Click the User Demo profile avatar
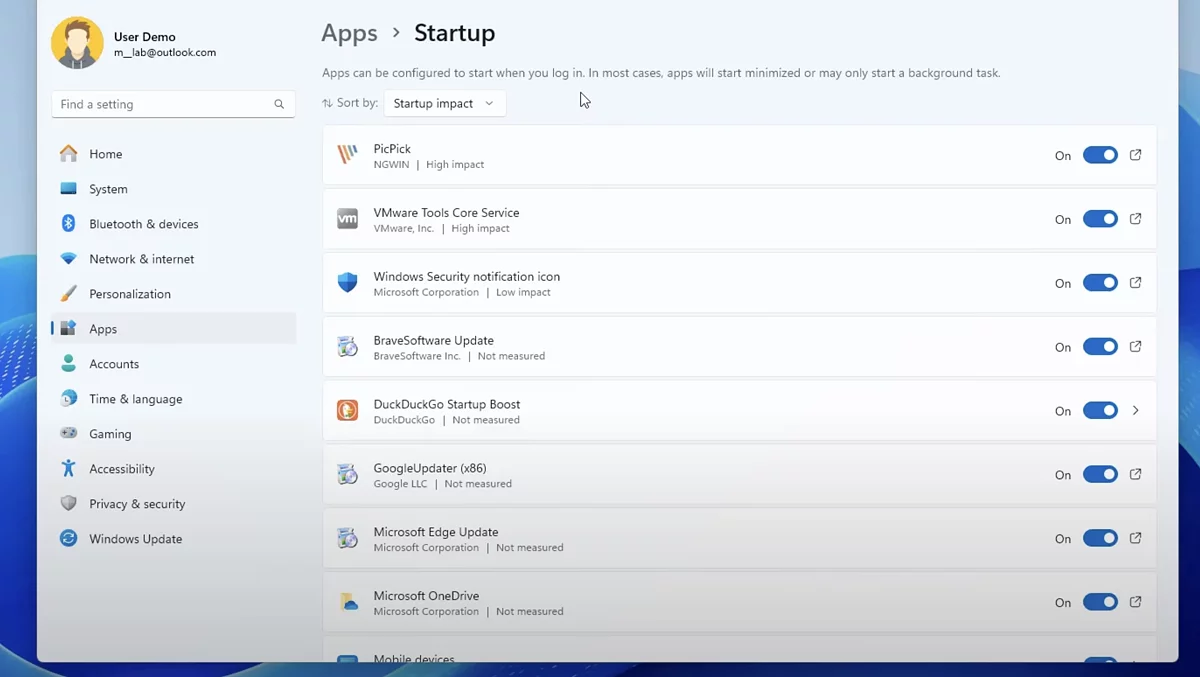 [x=77, y=43]
